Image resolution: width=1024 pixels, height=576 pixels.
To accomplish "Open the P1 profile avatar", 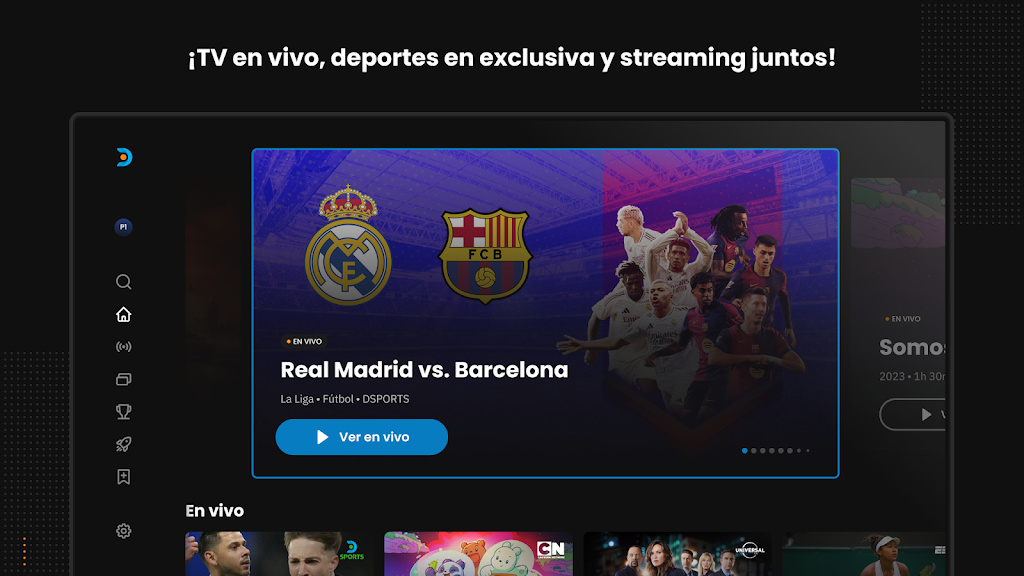I will (123, 227).
